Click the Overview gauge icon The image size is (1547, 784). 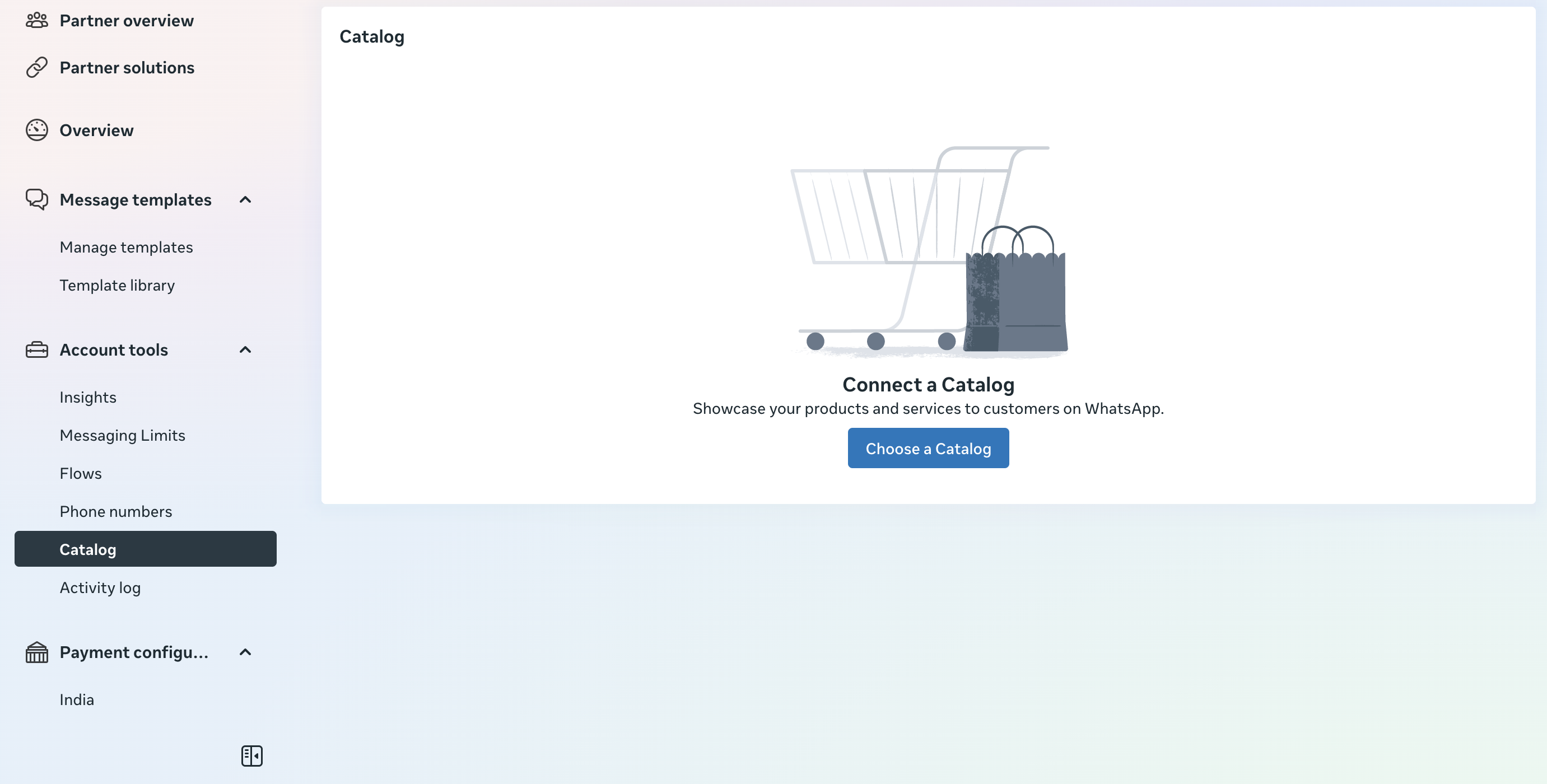36,130
